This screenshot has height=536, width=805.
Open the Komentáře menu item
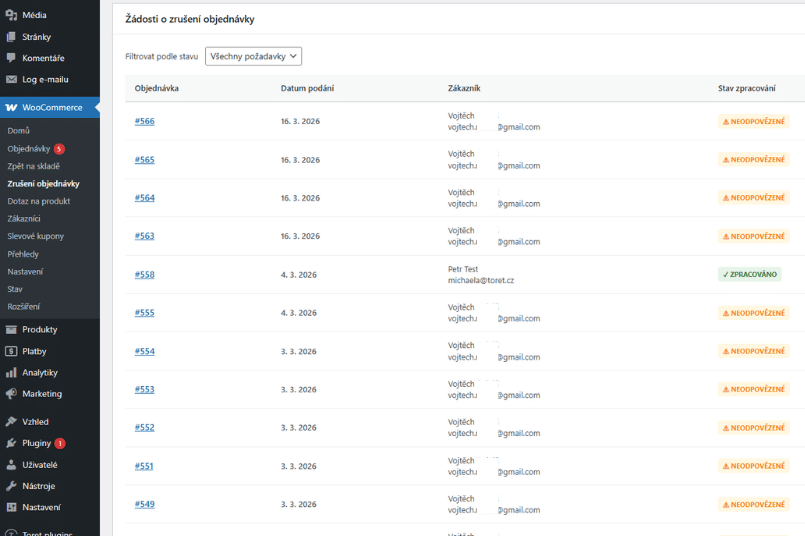(50, 58)
